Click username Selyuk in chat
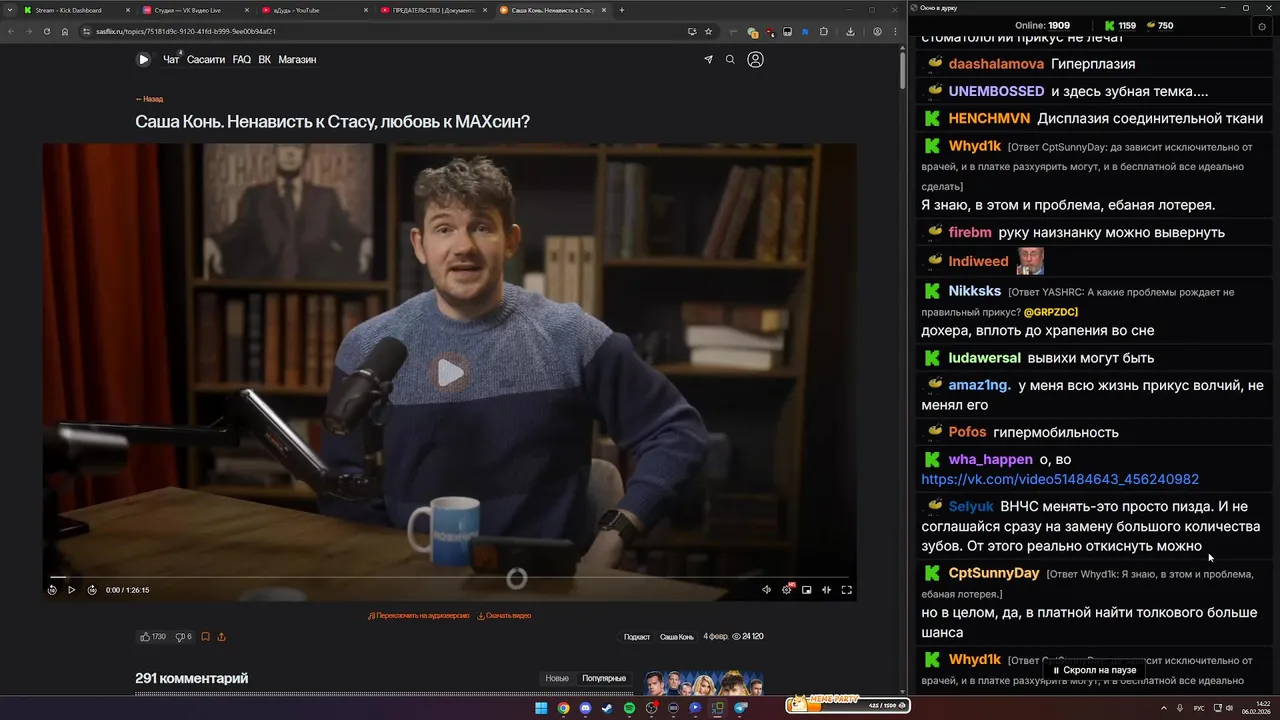Screen dimensions: 1280x720 [x=971, y=506]
